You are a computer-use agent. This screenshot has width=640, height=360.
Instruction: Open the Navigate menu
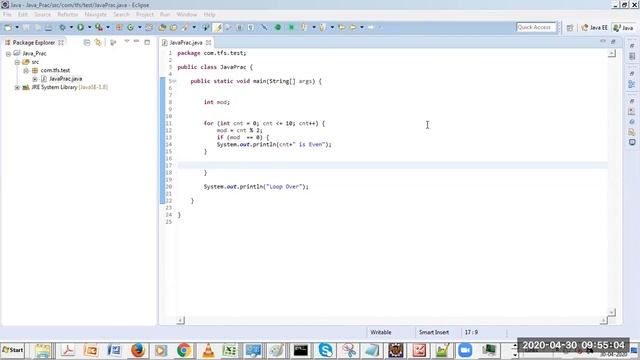96,14
